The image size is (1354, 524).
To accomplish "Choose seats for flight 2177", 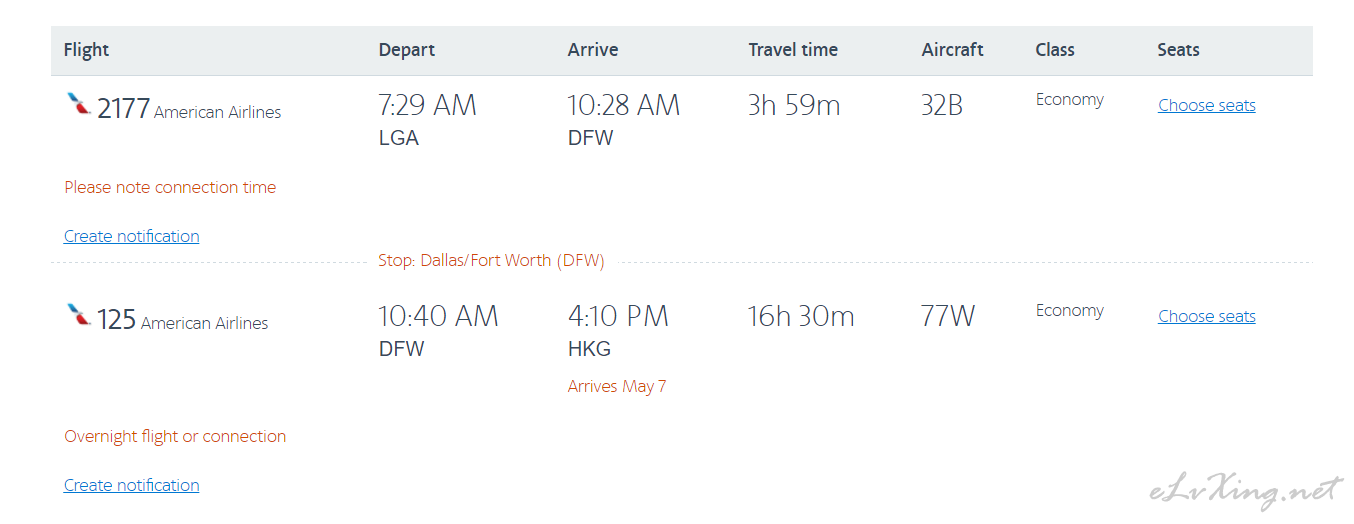I will [1207, 105].
